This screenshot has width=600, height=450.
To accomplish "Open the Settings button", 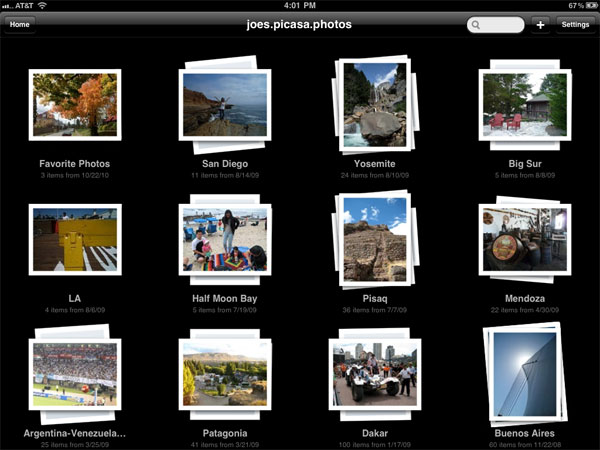I will coord(575,24).
